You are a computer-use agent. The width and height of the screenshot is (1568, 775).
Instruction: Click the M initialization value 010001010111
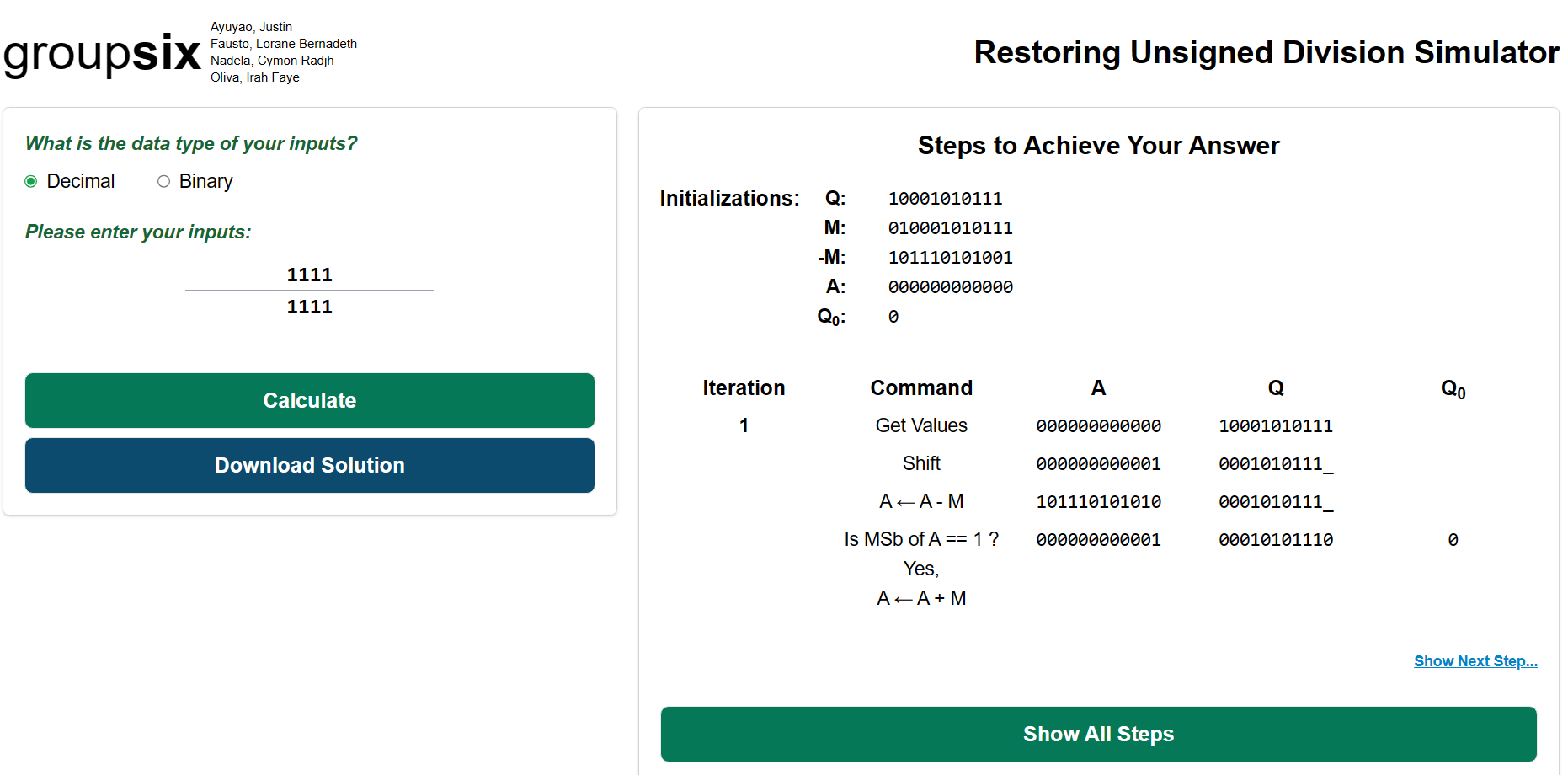950,228
